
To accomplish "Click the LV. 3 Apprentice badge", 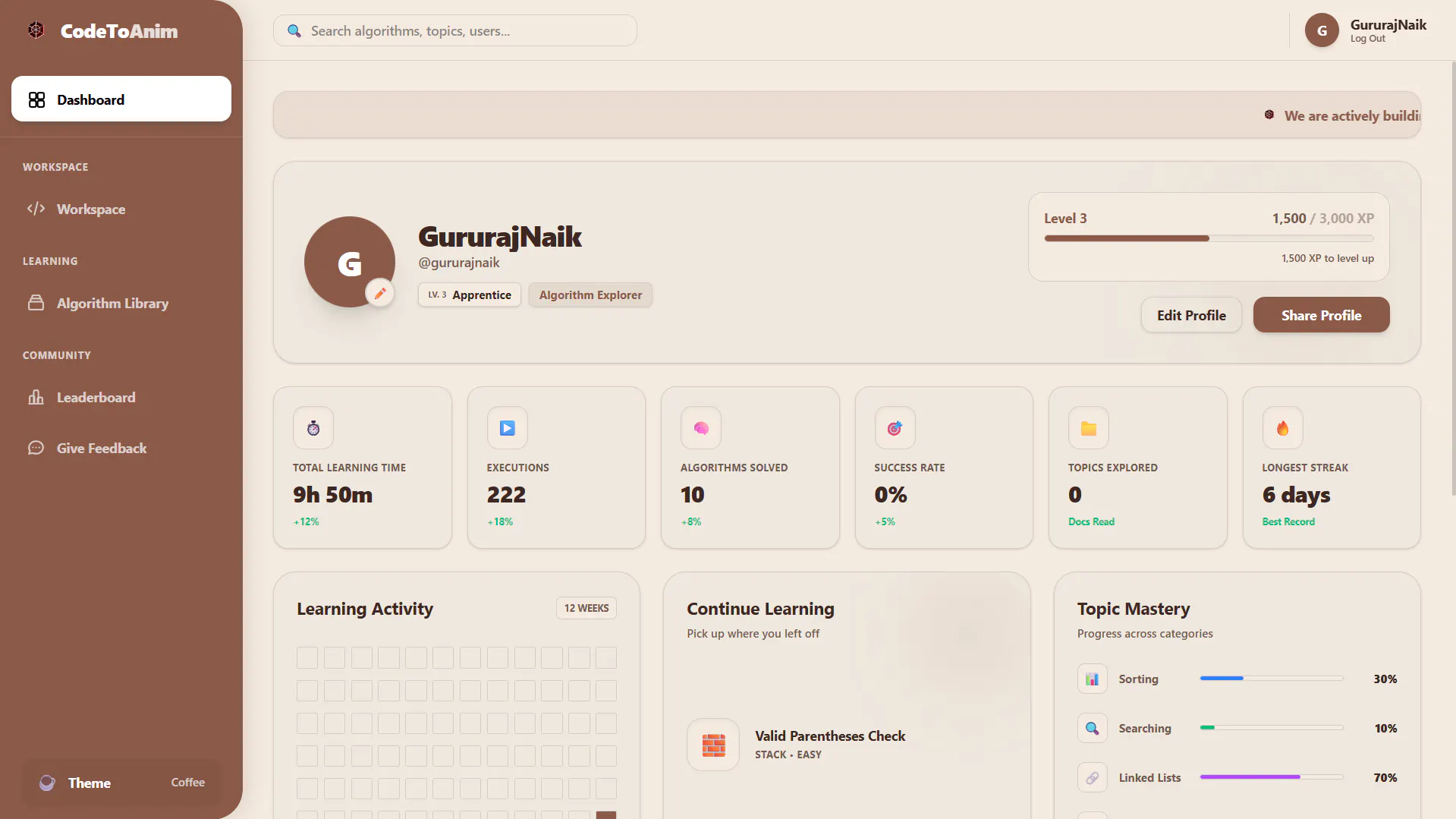I will 470,295.
